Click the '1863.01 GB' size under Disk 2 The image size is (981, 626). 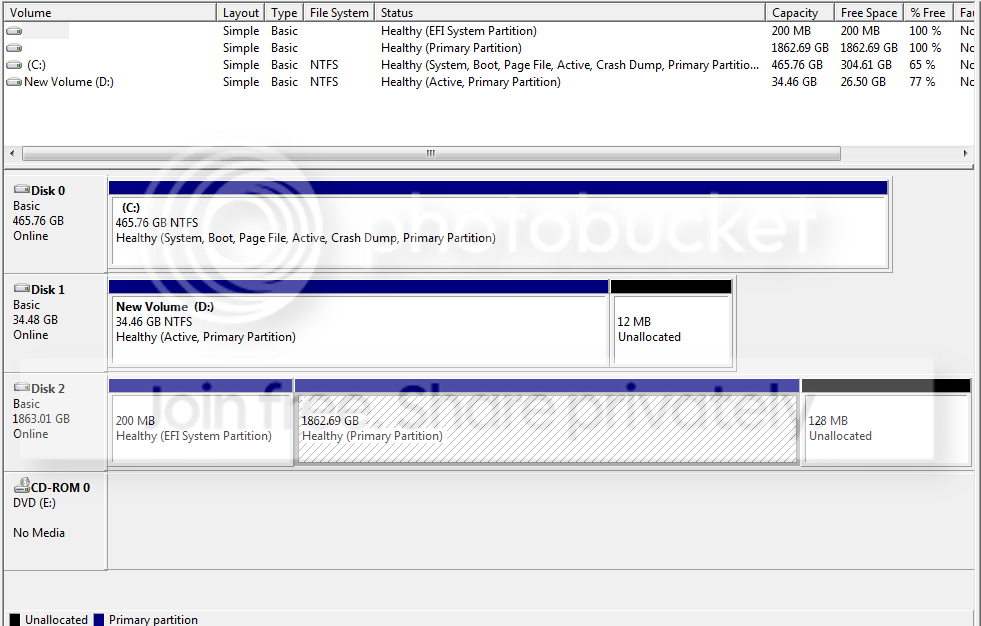coord(41,418)
